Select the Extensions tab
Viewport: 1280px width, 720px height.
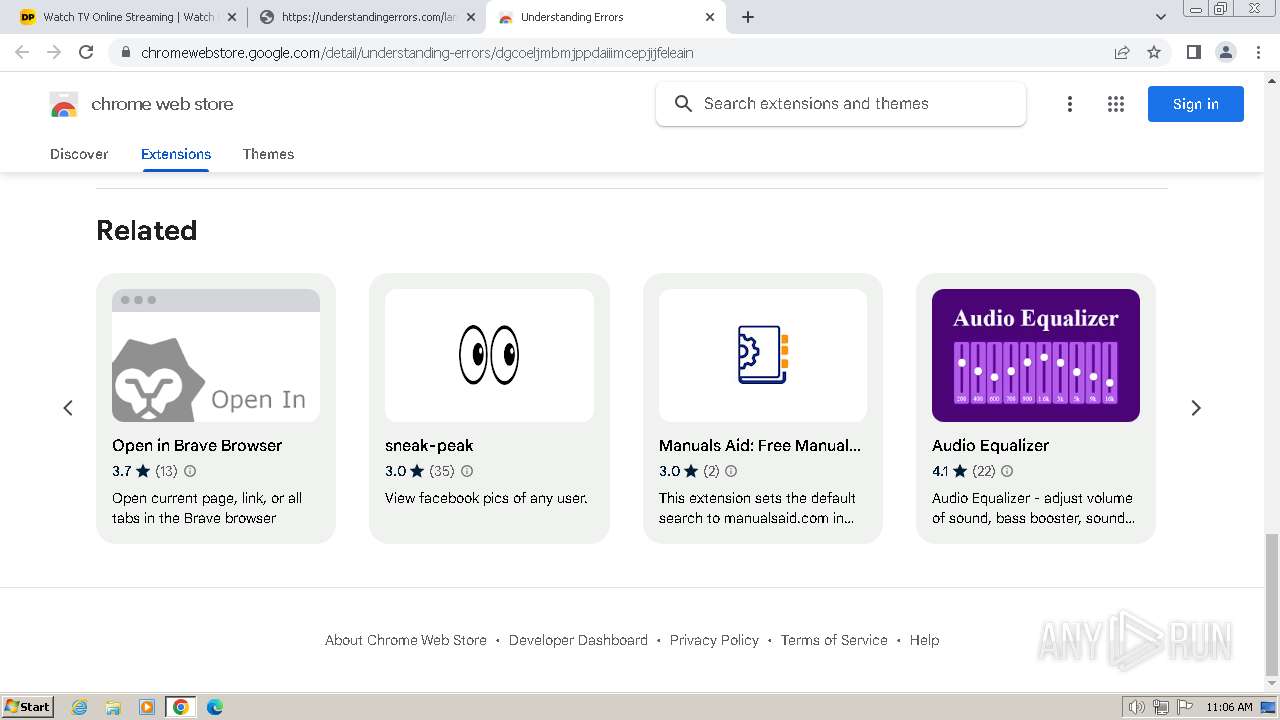pos(176,154)
